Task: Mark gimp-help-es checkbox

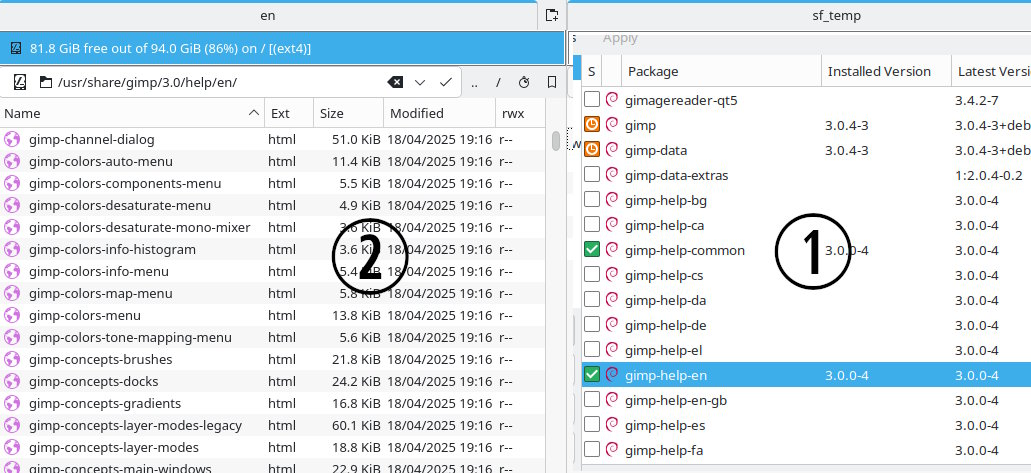Action: click(592, 425)
